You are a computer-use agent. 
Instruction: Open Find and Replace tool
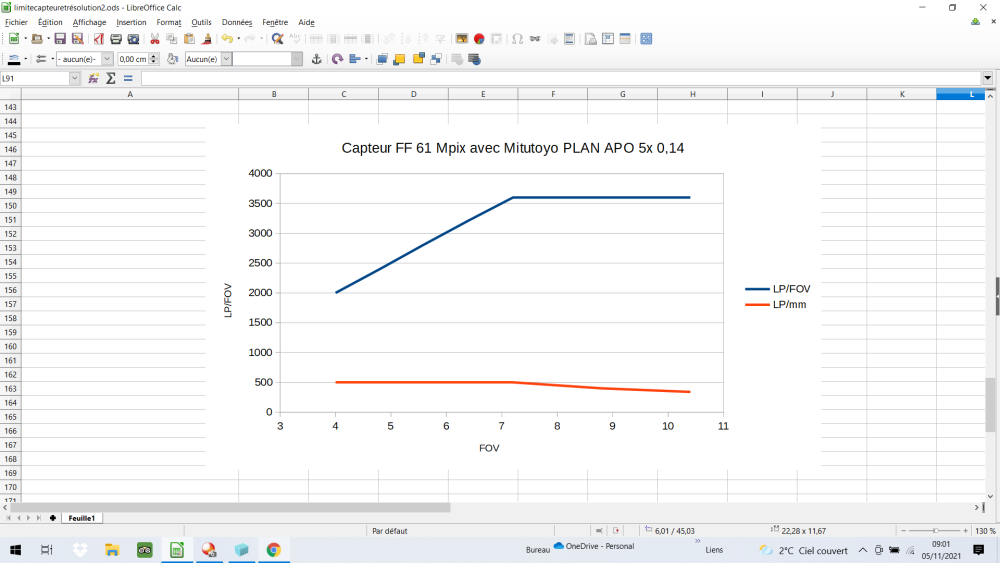coord(278,39)
